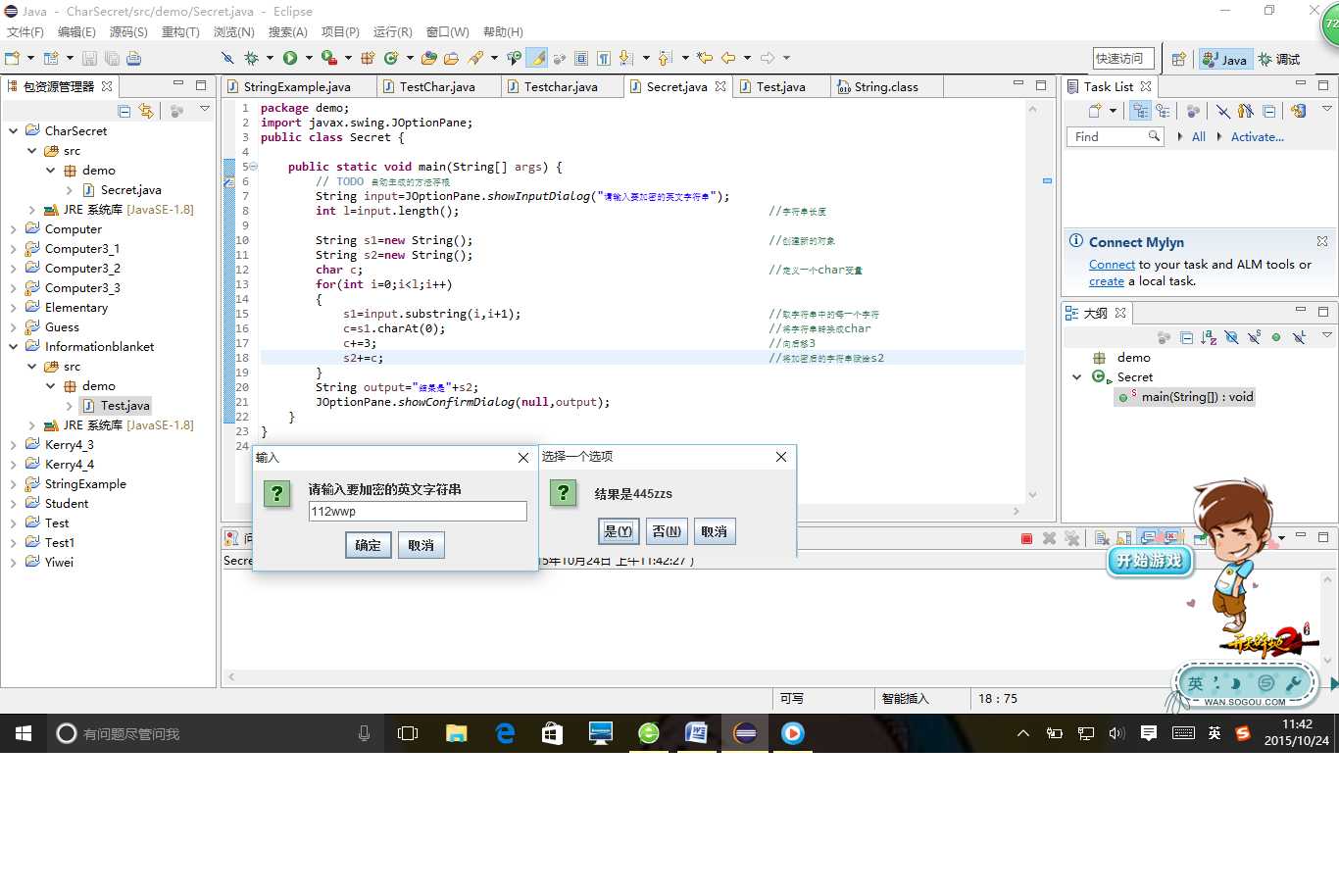The image size is (1339, 896).
Task: Click the Debug bug icon in main toolbar
Action: [252, 59]
